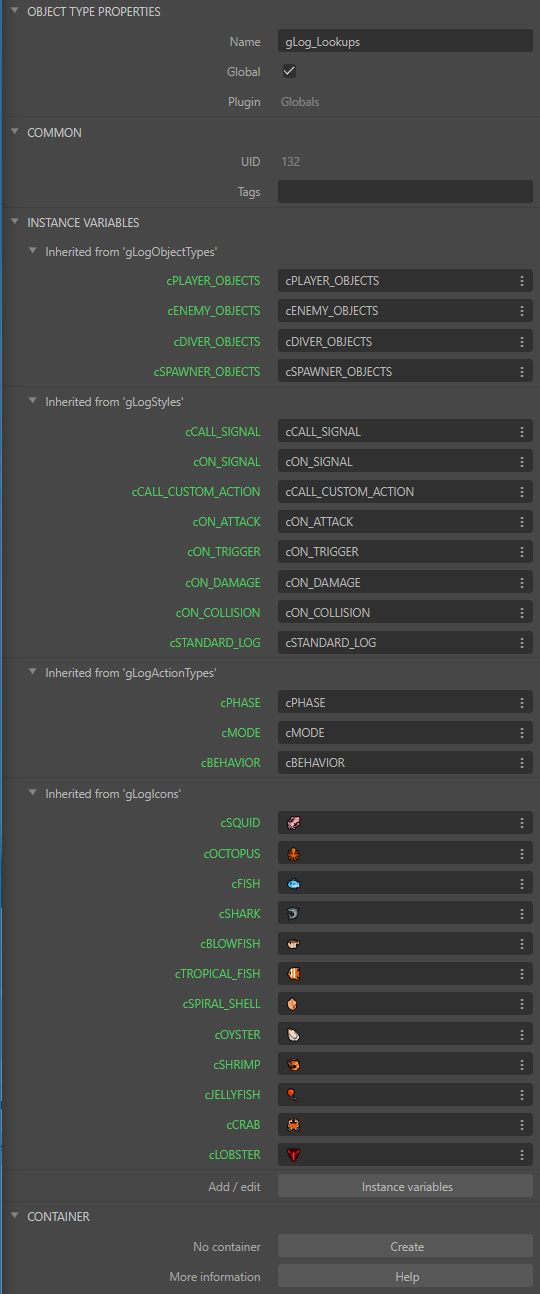Viewport: 540px width, 1294px height.
Task: Click the jellyfish icon in cJELLYFISH row
Action: point(293,1095)
